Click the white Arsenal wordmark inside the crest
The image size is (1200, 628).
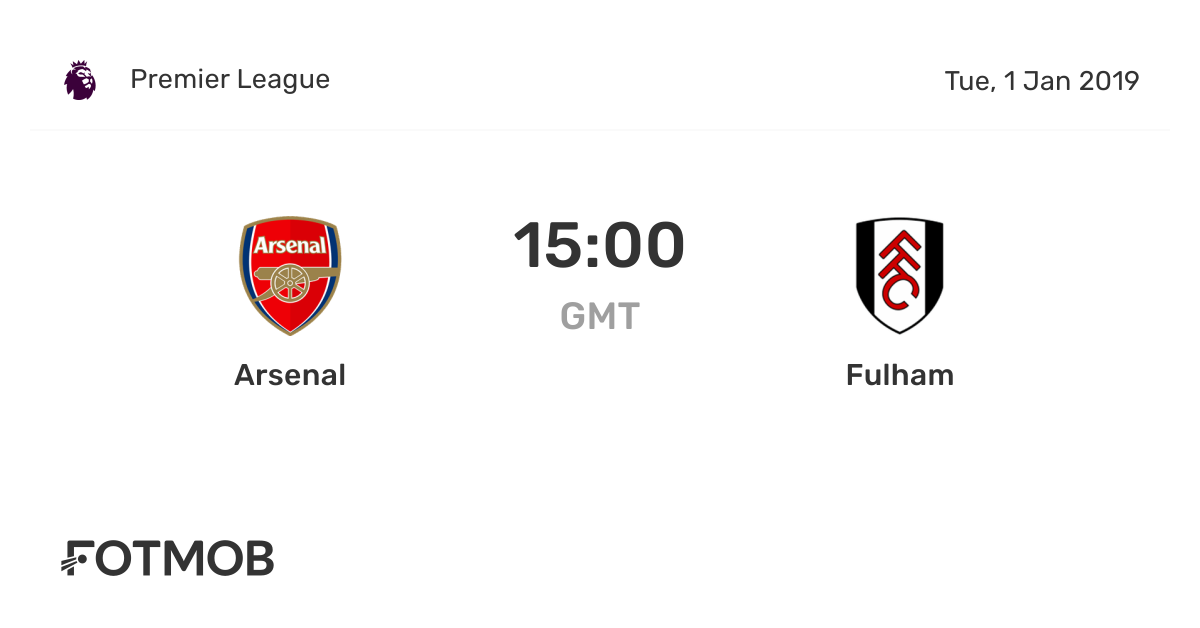pyautogui.click(x=290, y=245)
